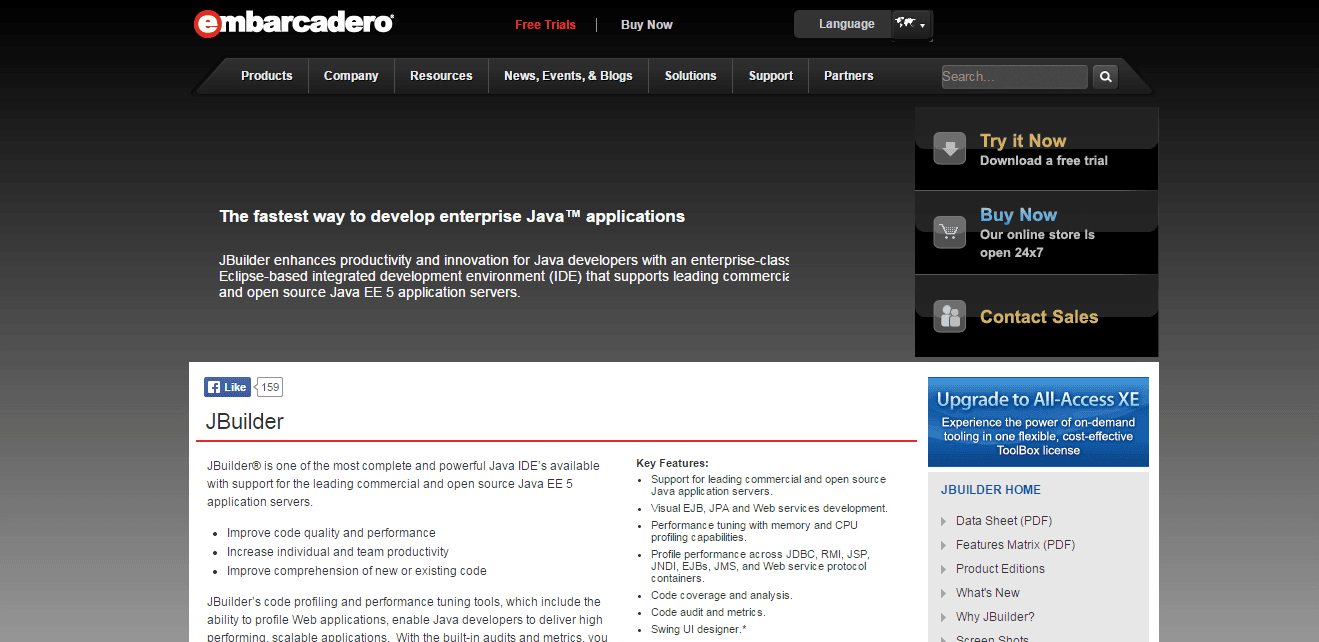
Task: Click the Free Trials link
Action: click(x=545, y=25)
